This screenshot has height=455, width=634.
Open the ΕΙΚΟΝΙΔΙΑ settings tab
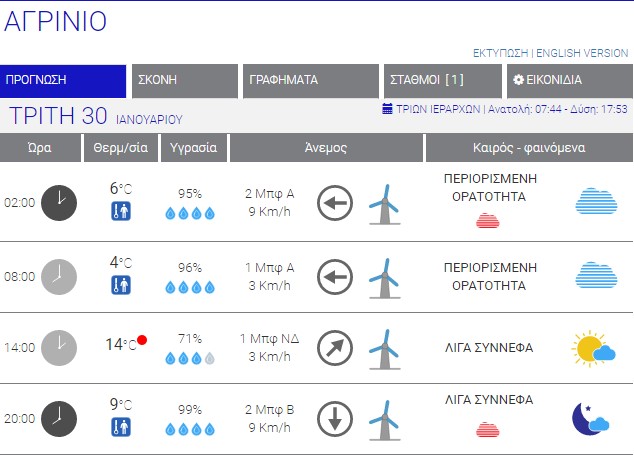pos(566,81)
